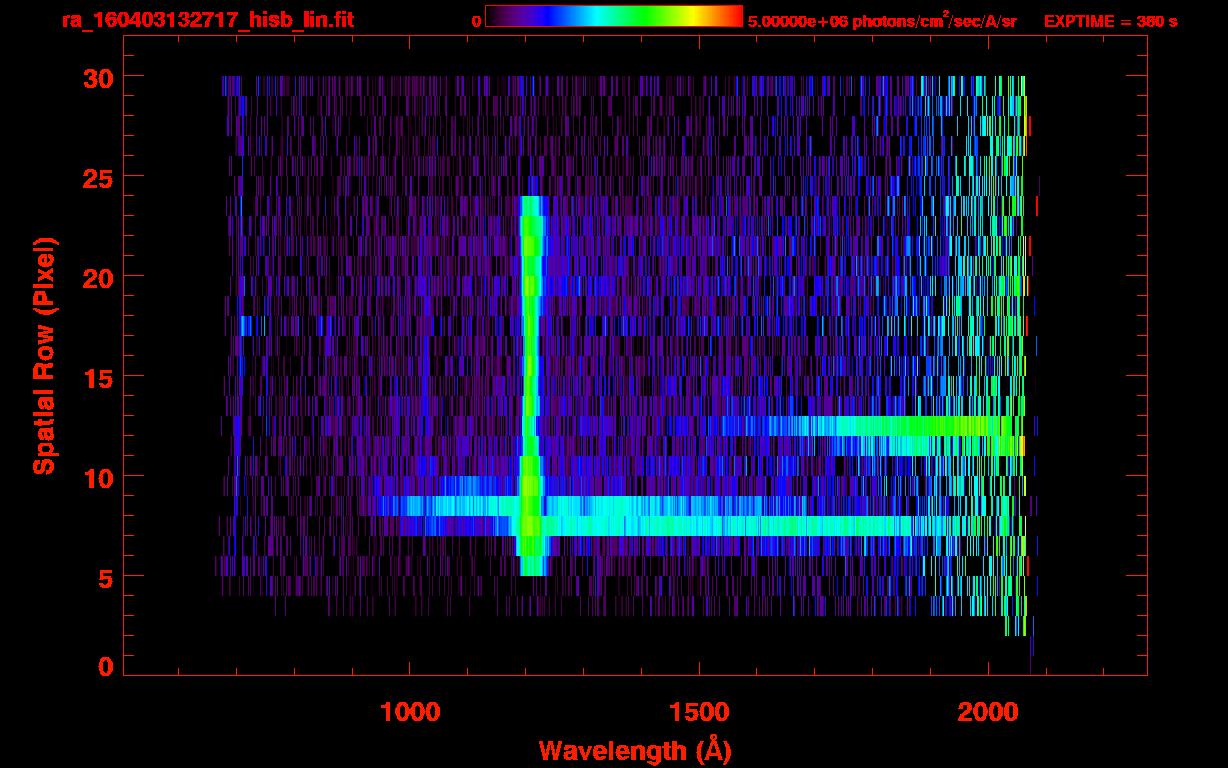
Task: Click the y-axis tick label 25
Action: click(x=98, y=177)
